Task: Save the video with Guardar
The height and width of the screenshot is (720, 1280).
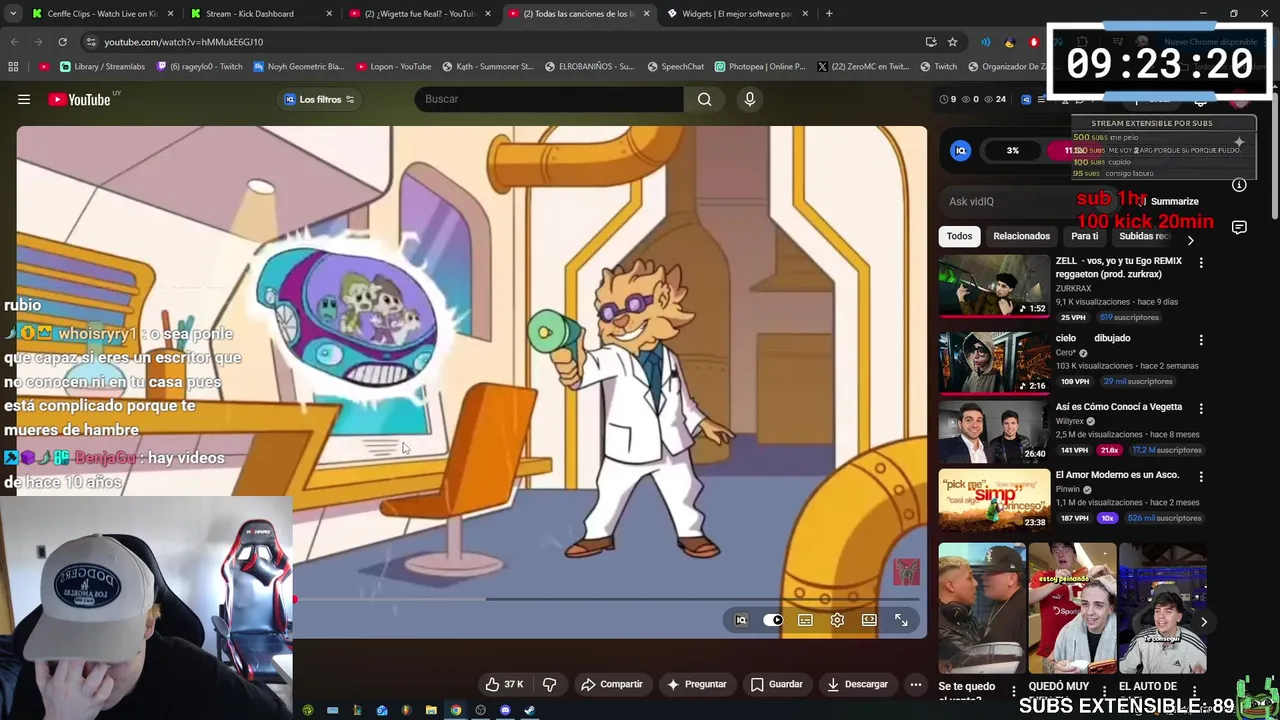Action: coord(777,684)
